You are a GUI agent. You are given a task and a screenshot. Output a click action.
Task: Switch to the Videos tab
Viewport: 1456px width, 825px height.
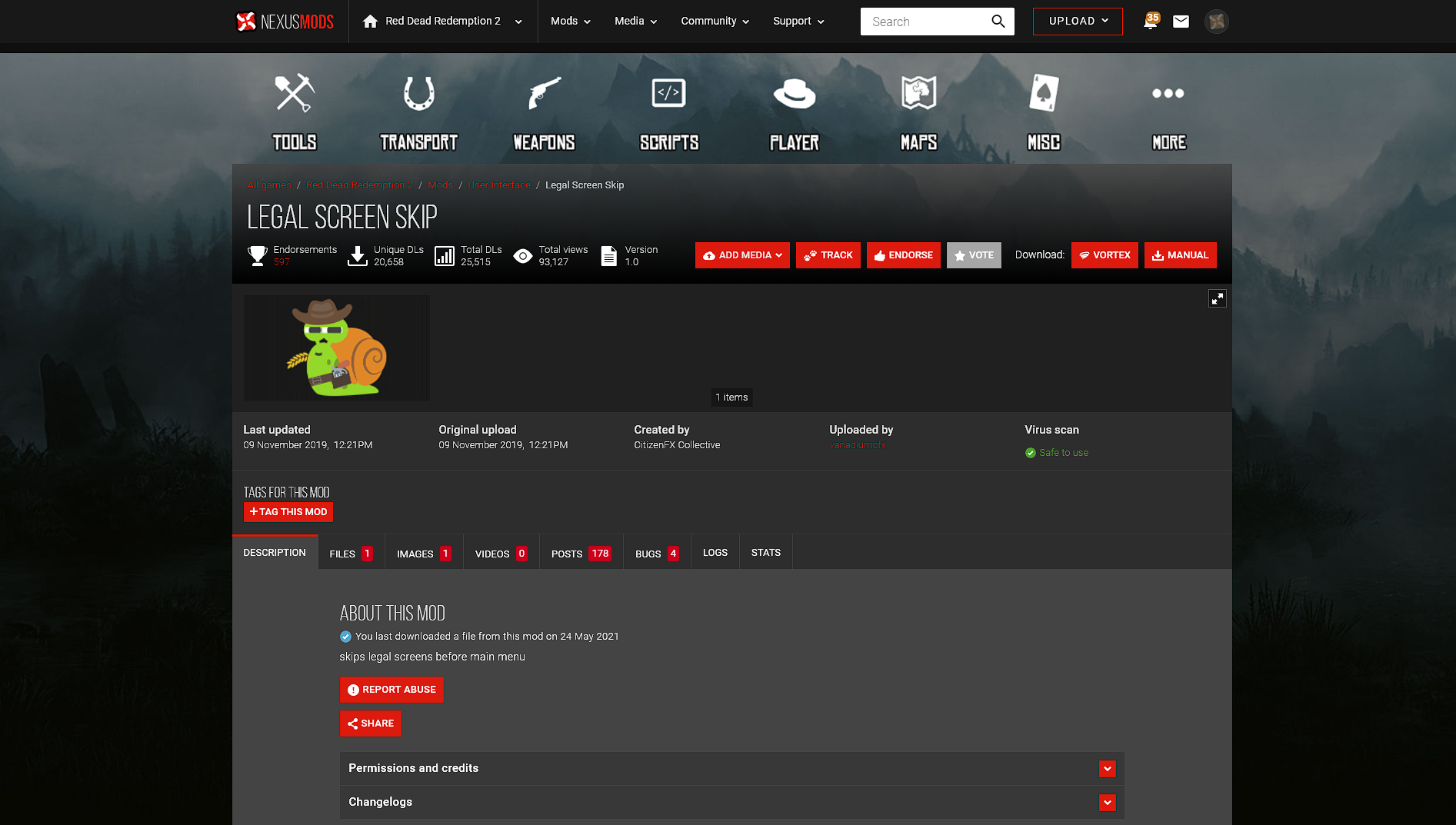pos(501,554)
